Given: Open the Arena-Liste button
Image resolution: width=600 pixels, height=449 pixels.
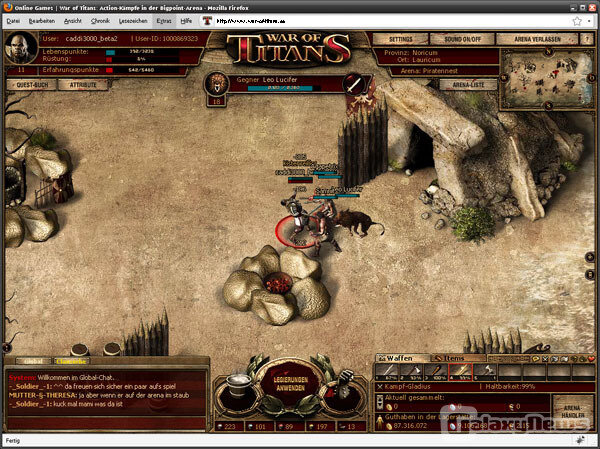Looking at the screenshot, I should click(468, 85).
